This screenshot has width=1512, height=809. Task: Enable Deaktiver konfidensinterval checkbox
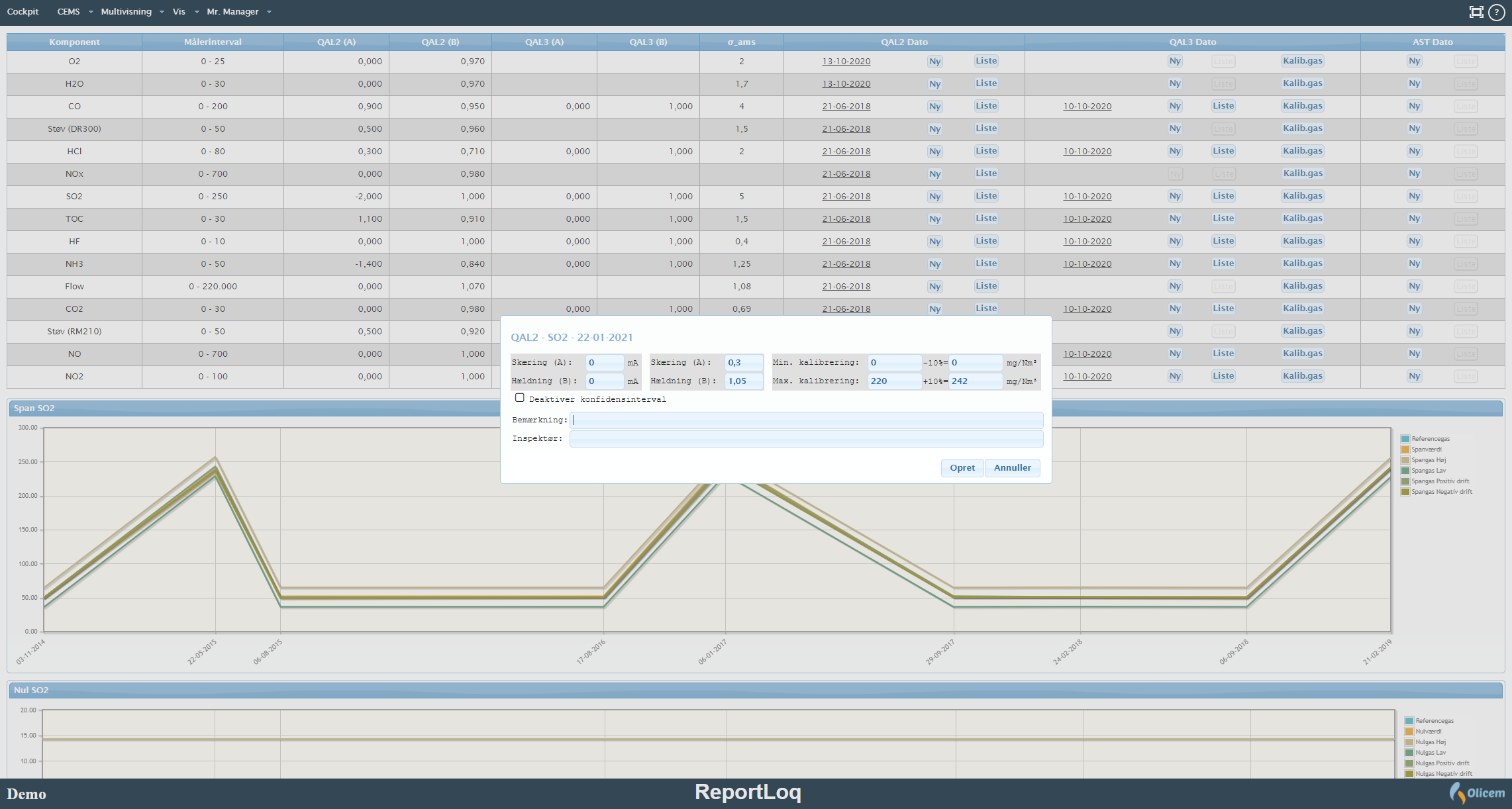520,398
